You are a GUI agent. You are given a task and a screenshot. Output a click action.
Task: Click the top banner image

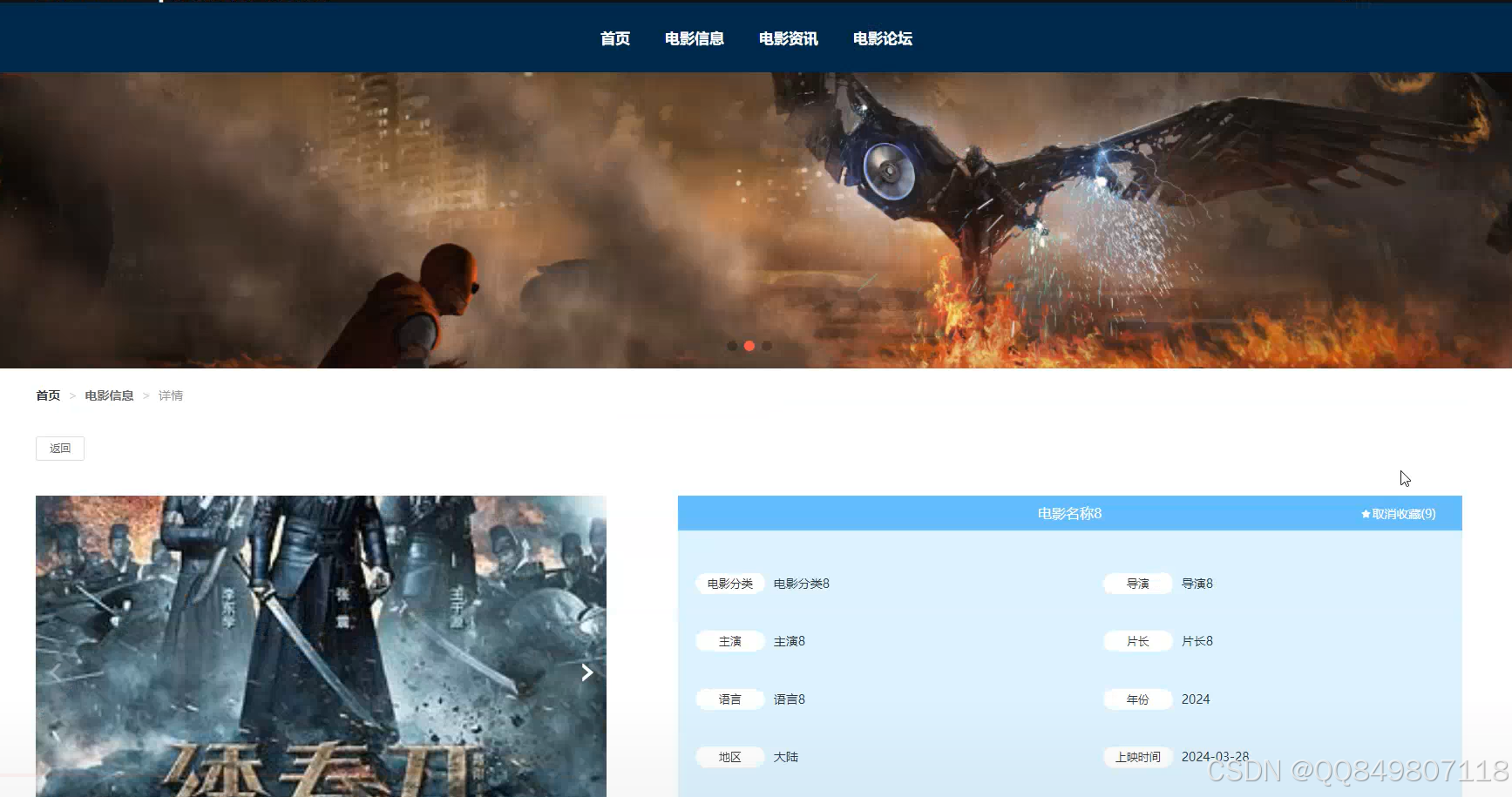pyautogui.click(x=756, y=220)
